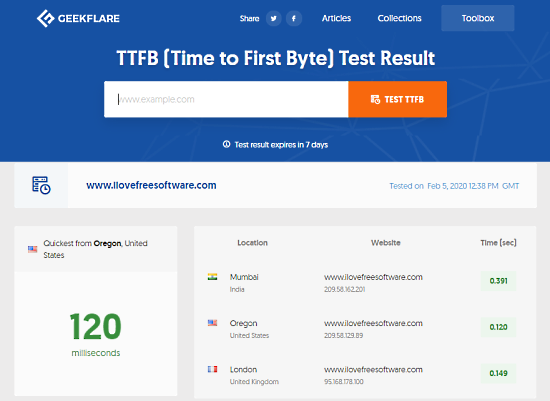
Task: Click the TTFB test clock icon
Action: coord(41,185)
